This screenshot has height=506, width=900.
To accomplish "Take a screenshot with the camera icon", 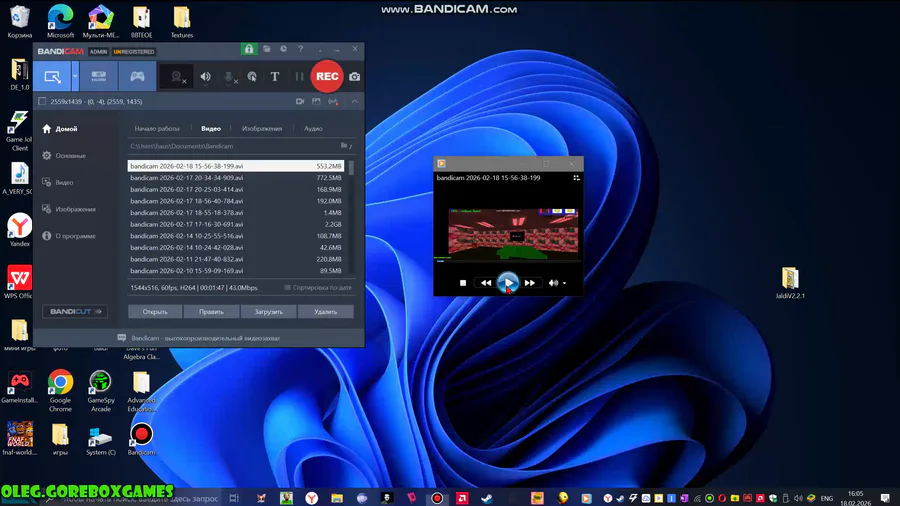I will point(355,76).
